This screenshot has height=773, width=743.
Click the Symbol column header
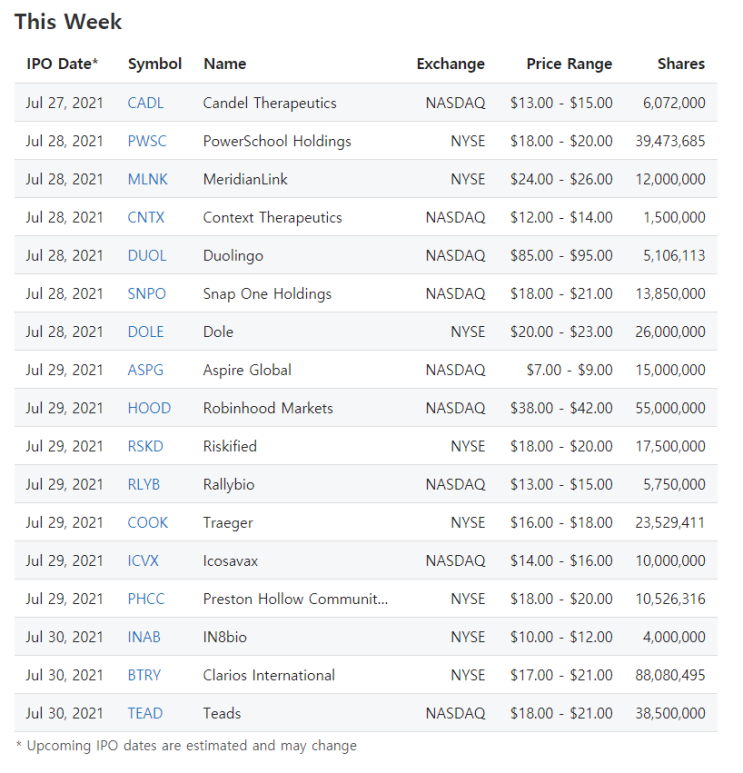155,64
